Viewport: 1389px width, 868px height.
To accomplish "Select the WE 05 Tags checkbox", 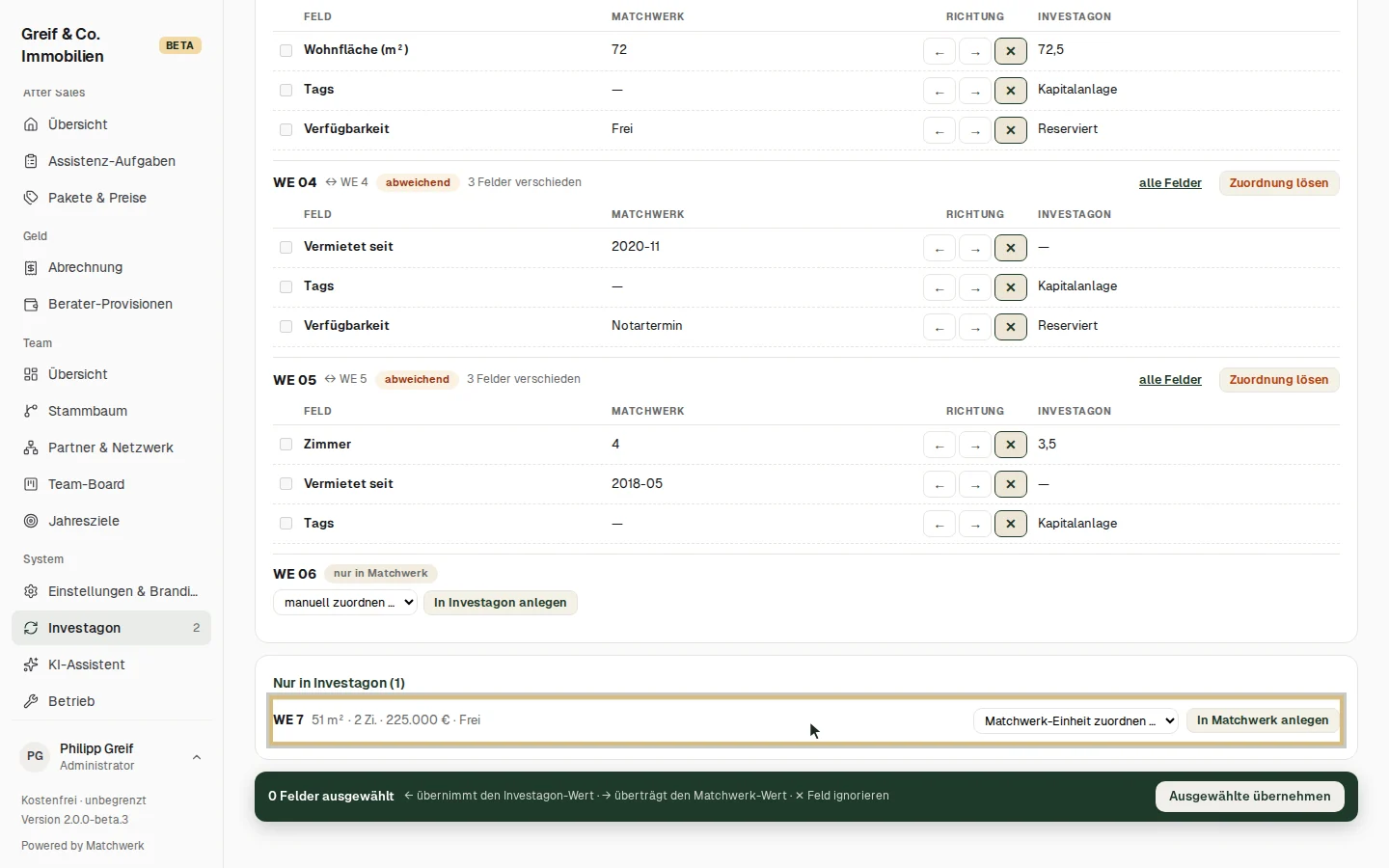I will point(286,524).
